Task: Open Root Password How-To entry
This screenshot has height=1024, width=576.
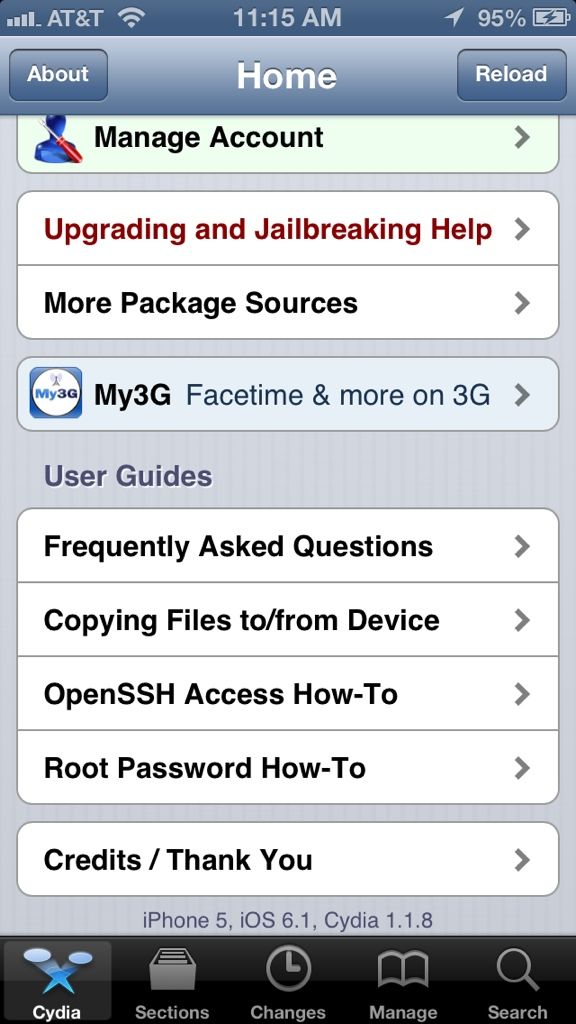Action: (288, 767)
